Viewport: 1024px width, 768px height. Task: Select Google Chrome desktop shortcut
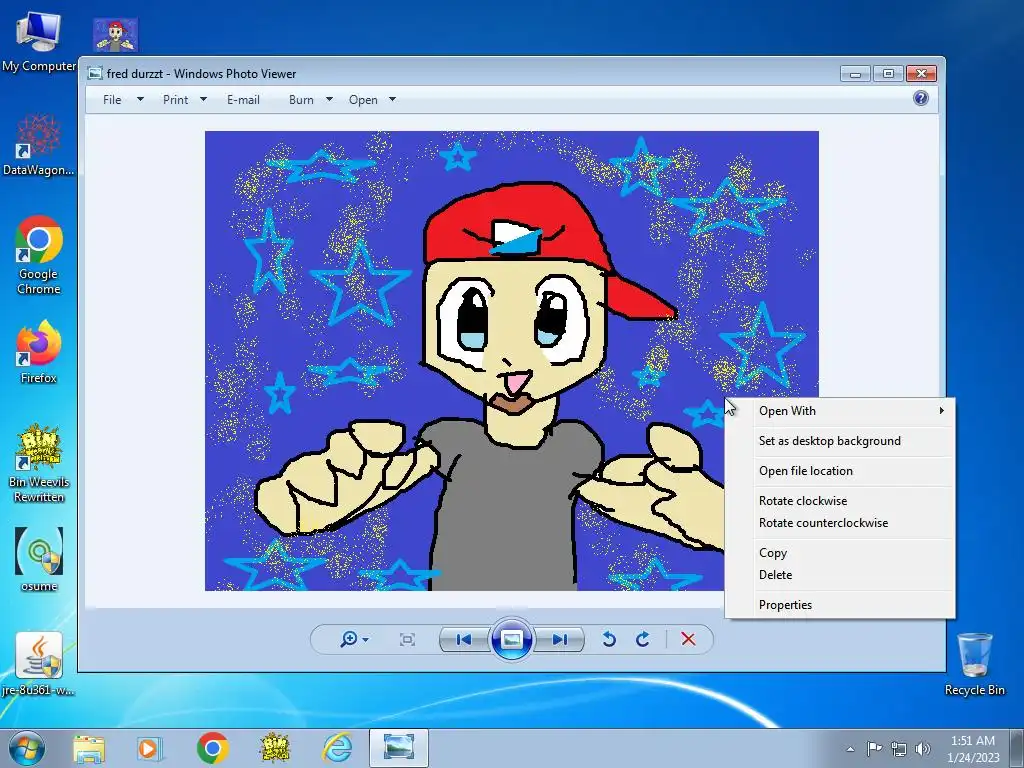tap(39, 255)
